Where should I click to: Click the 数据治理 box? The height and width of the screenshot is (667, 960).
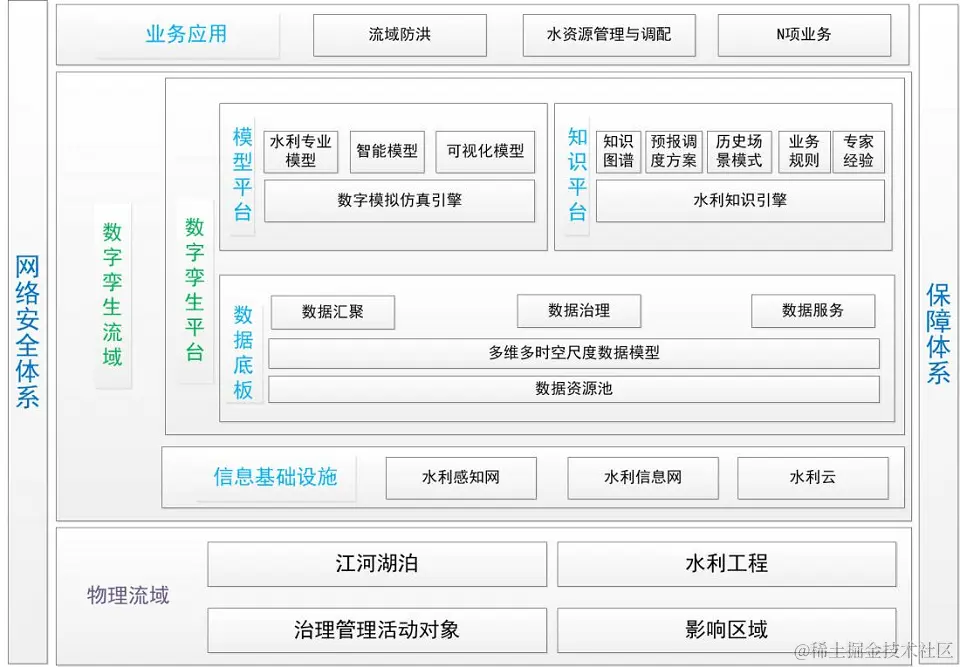click(581, 310)
